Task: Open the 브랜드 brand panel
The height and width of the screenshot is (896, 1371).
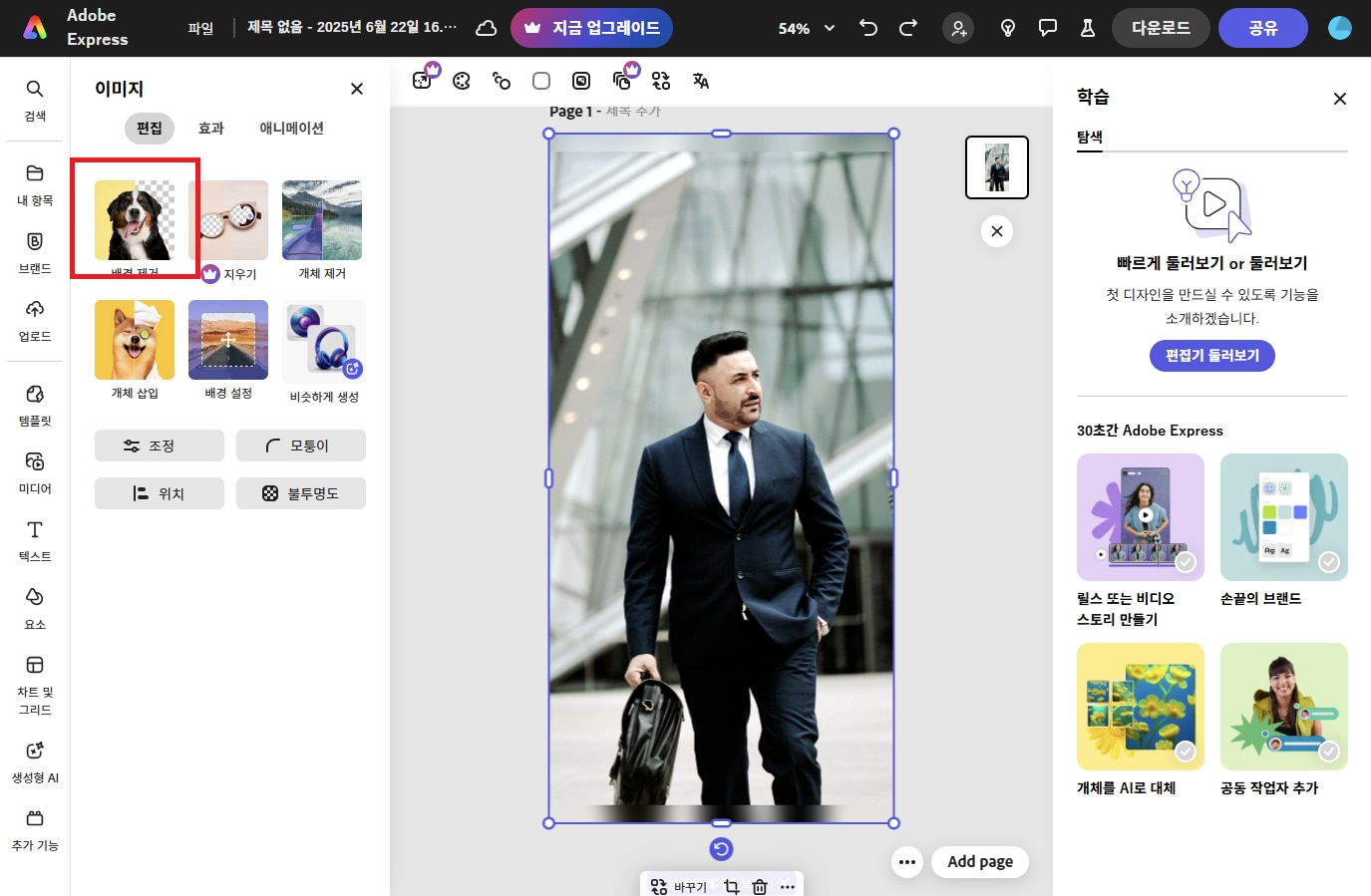Action: [x=35, y=253]
